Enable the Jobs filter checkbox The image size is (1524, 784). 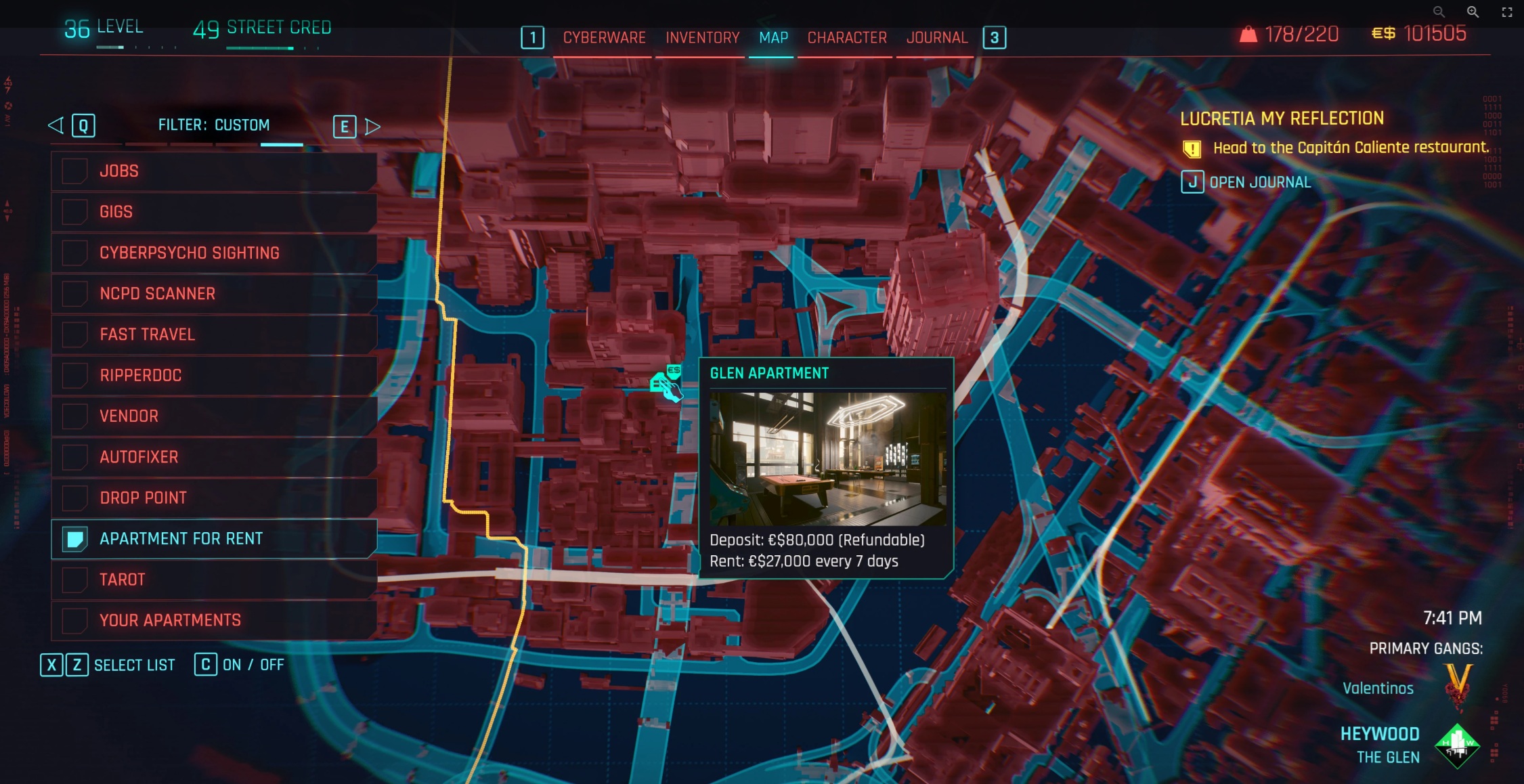[74, 171]
